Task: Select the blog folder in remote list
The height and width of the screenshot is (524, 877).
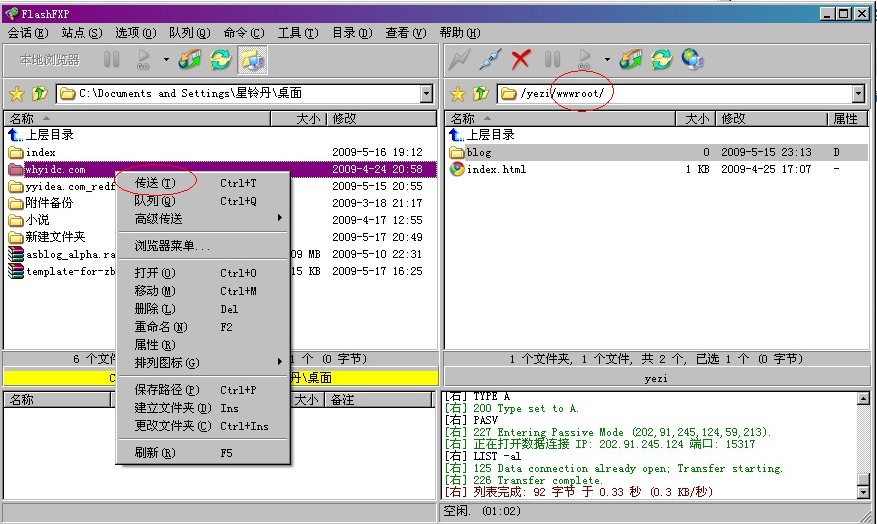Action: point(657,152)
